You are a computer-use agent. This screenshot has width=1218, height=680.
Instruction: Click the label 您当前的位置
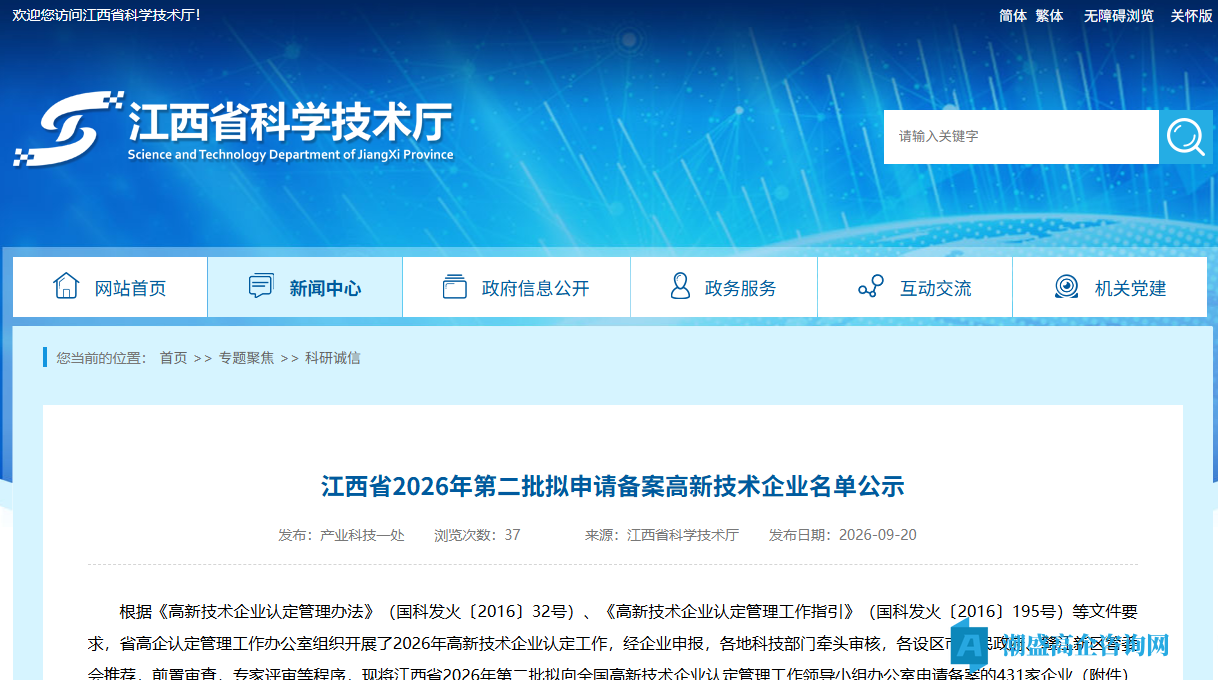click(101, 358)
